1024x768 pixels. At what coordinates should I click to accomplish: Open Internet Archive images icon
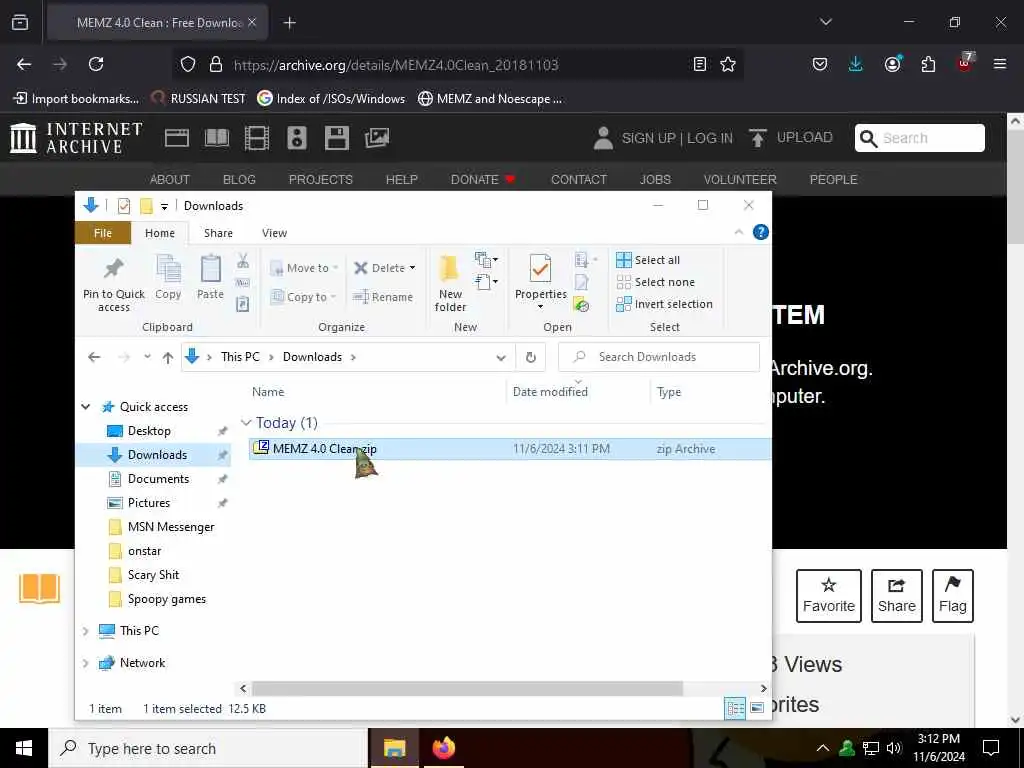[377, 138]
